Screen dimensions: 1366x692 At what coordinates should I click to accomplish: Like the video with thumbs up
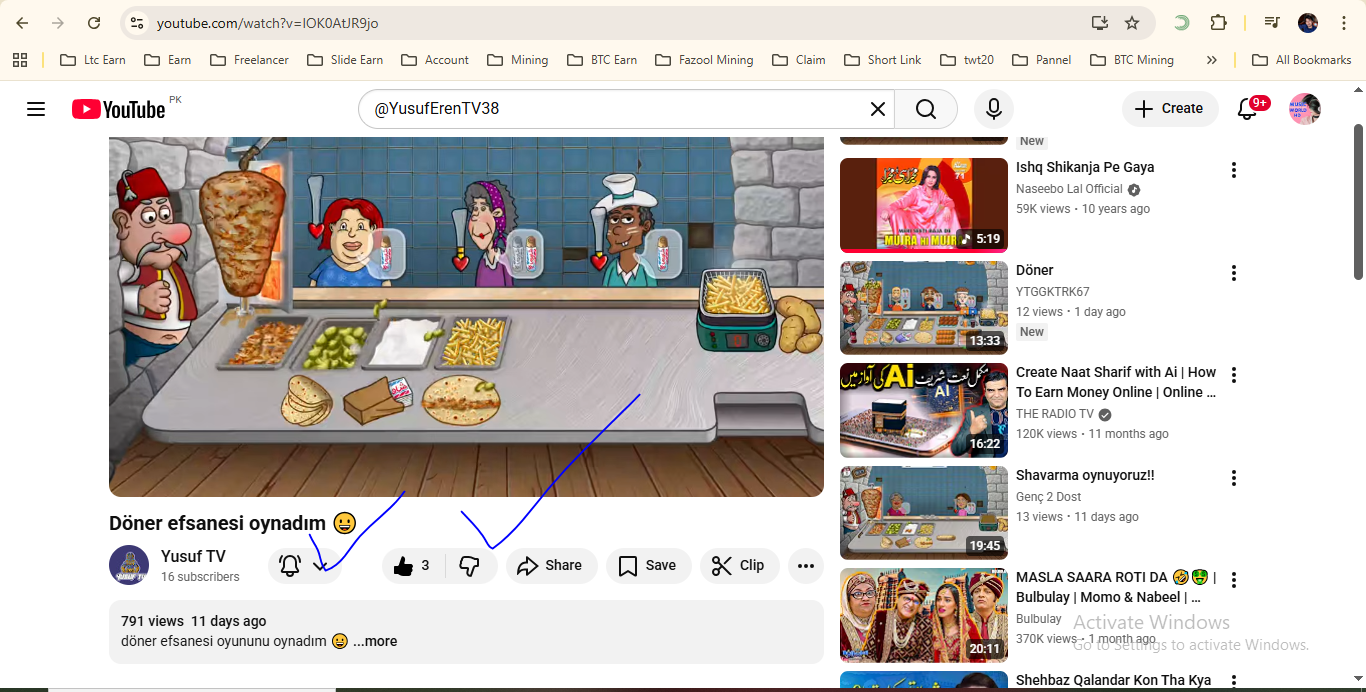pyautogui.click(x=411, y=566)
